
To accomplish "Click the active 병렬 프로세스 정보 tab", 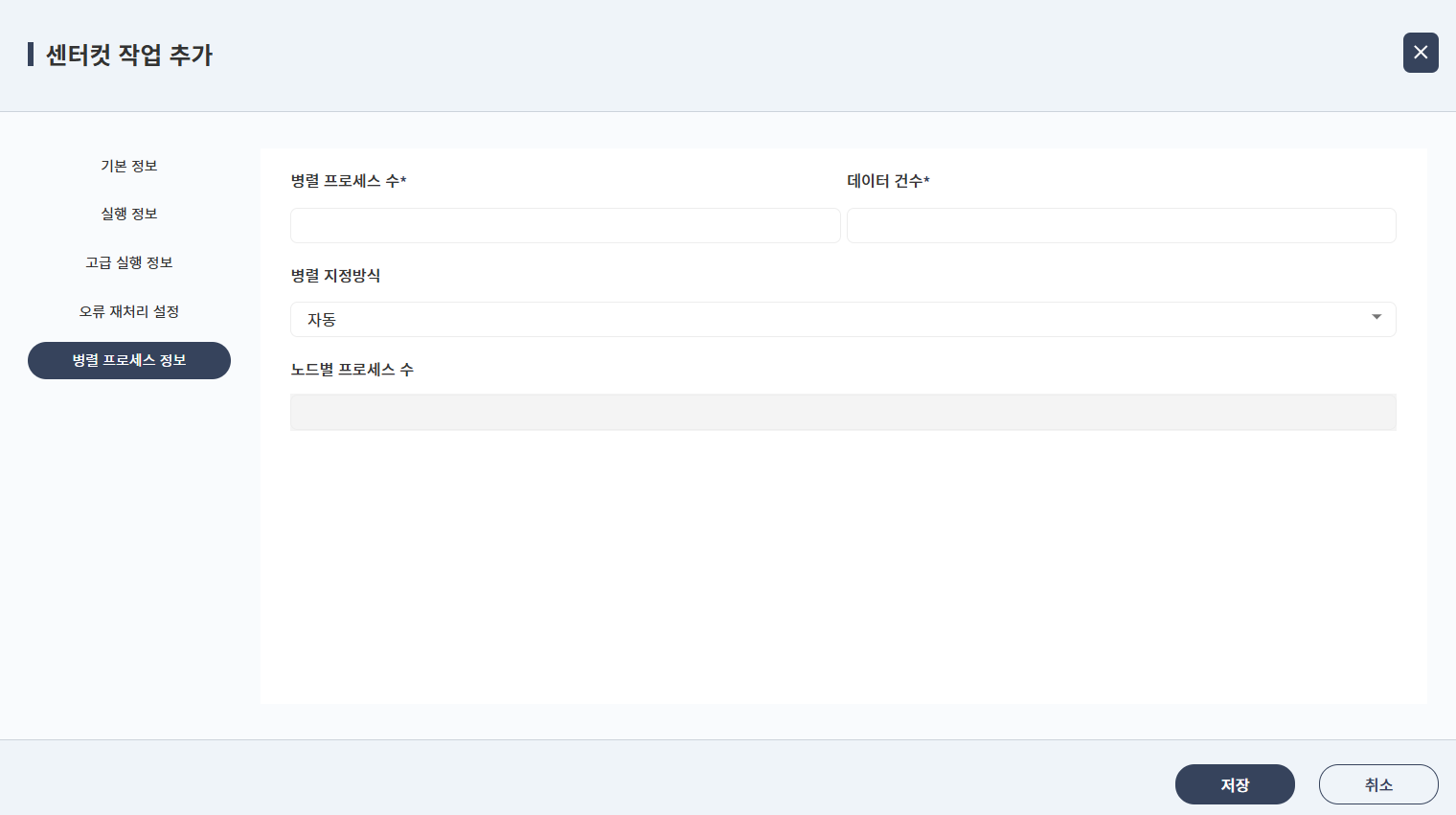I will tap(129, 360).
